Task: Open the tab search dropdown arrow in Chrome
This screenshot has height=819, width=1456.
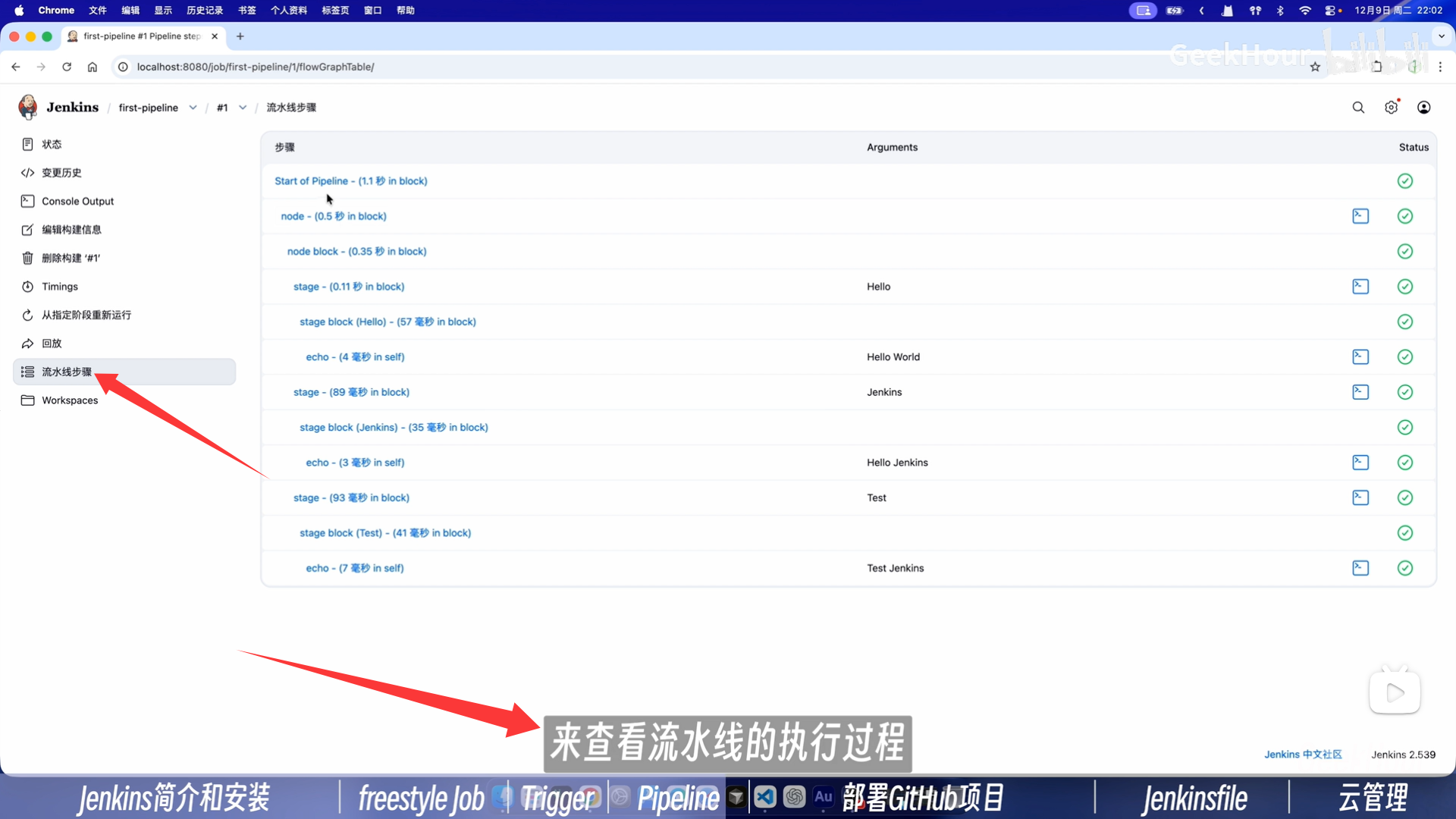Action: (x=1441, y=36)
